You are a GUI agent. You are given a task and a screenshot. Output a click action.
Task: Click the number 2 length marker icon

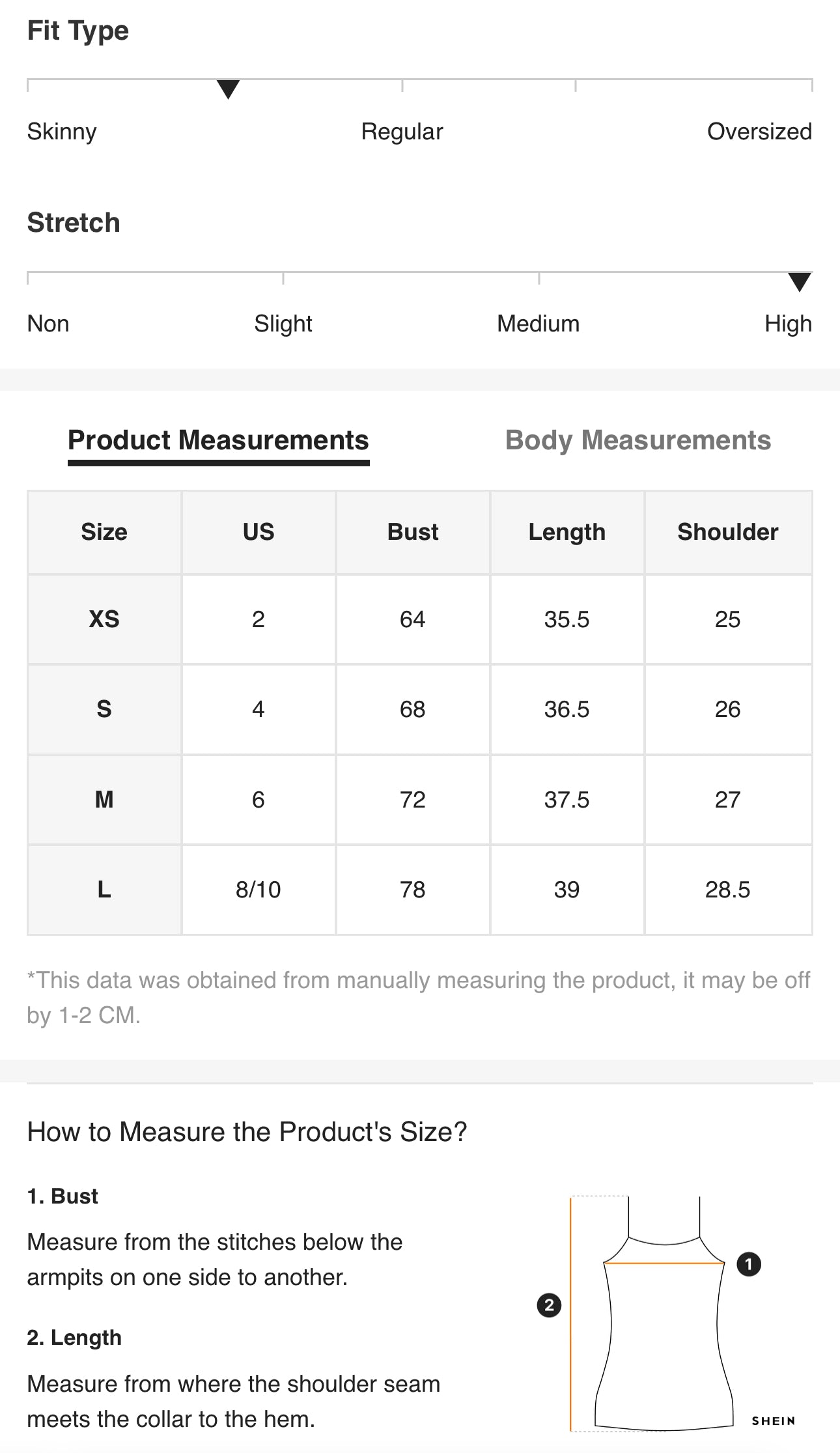click(549, 1305)
